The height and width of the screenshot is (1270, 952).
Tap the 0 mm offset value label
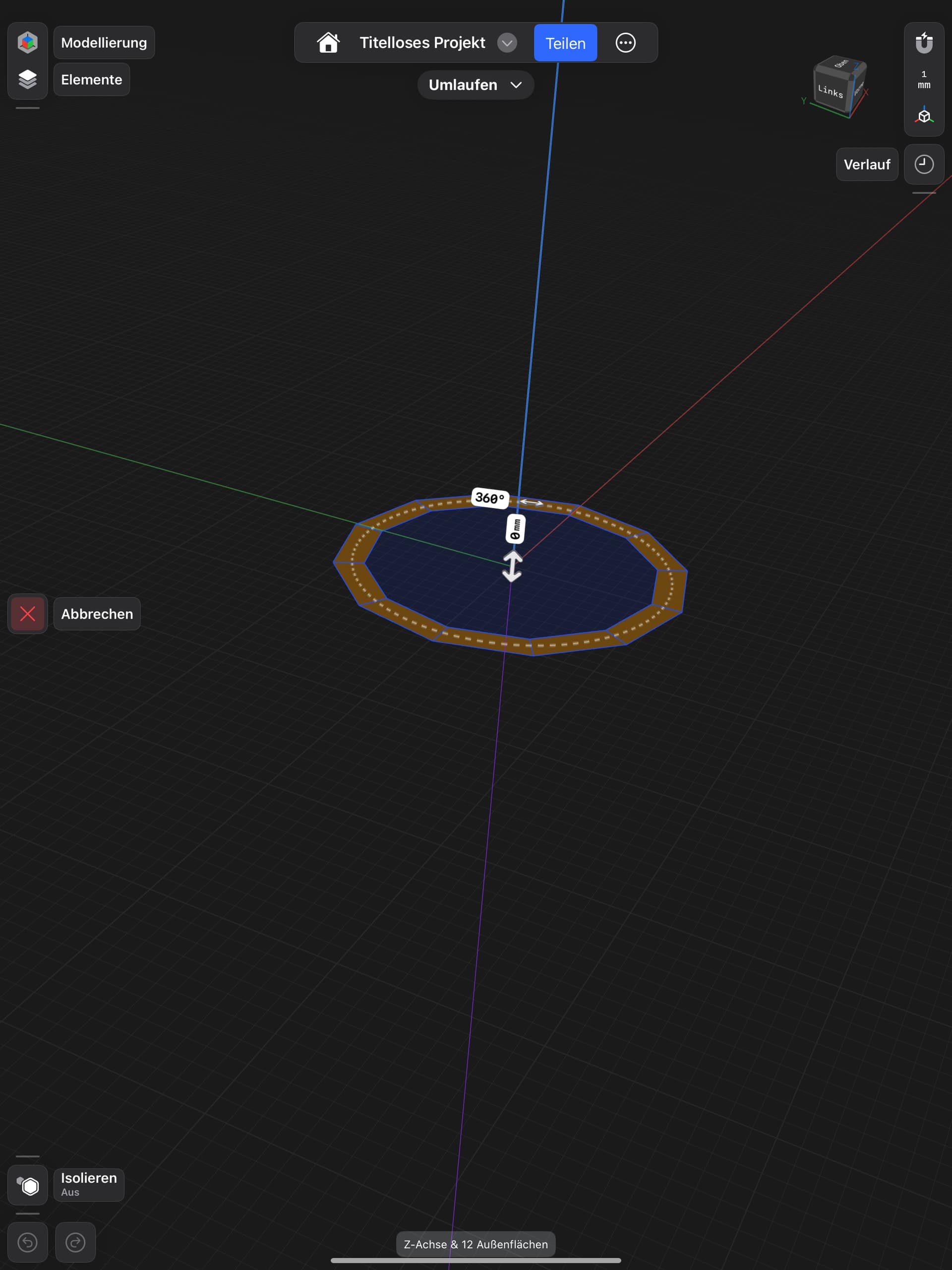click(515, 529)
